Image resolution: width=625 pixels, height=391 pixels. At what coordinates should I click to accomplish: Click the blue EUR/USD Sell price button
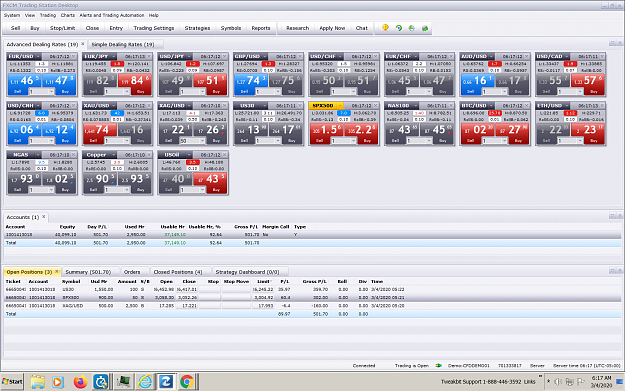(x=25, y=84)
